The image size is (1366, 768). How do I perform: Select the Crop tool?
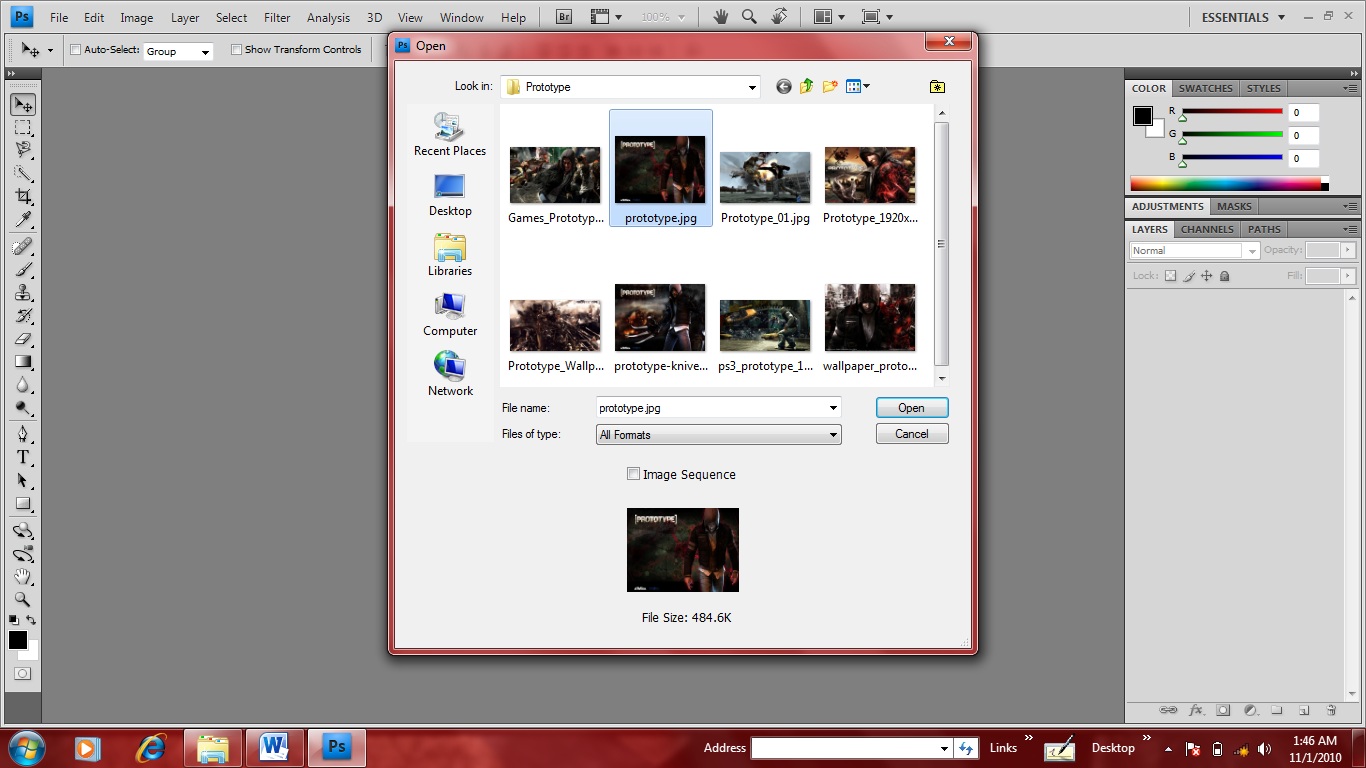(22, 197)
